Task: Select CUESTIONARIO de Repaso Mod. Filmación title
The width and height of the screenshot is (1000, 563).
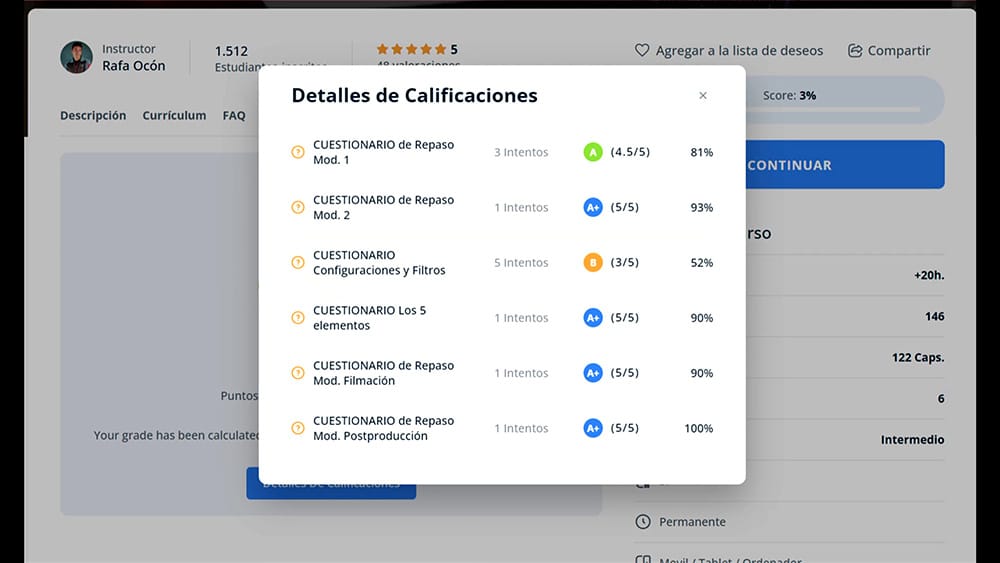Action: click(x=383, y=373)
